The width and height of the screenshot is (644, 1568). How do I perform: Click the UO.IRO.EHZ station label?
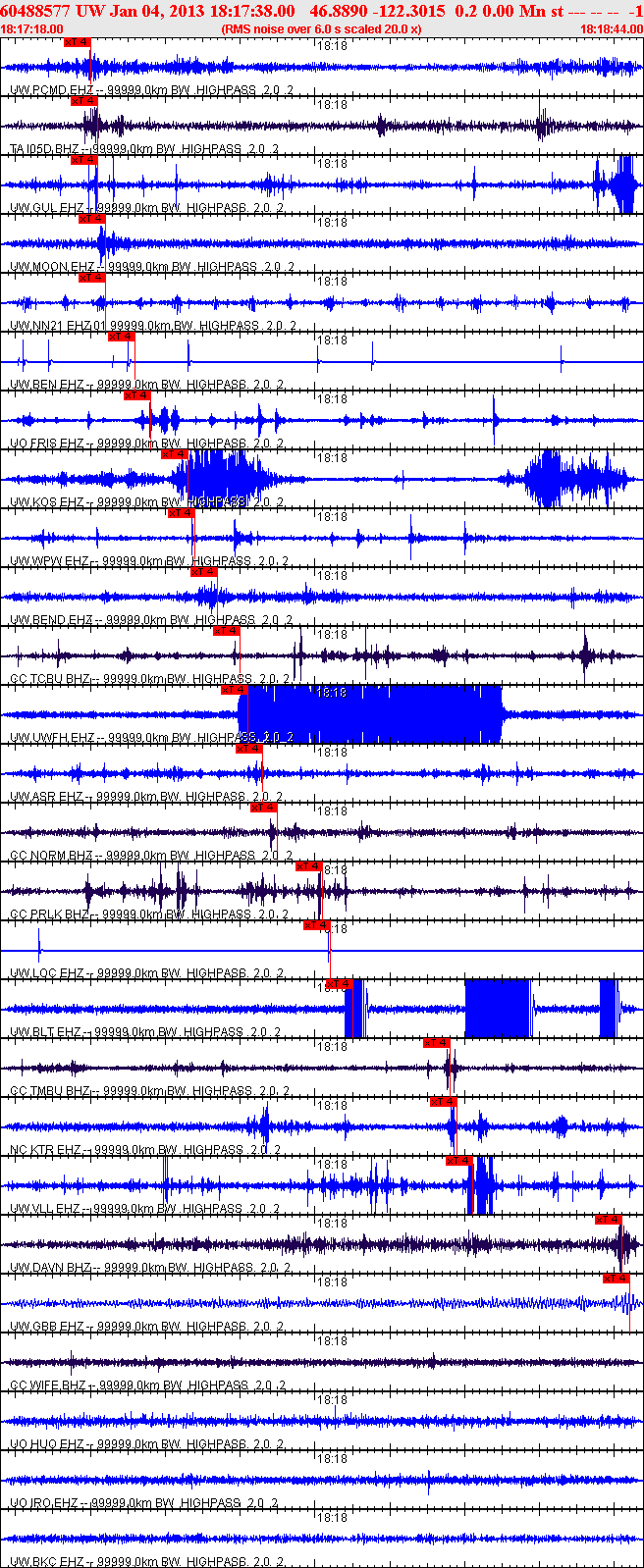click(145, 1503)
